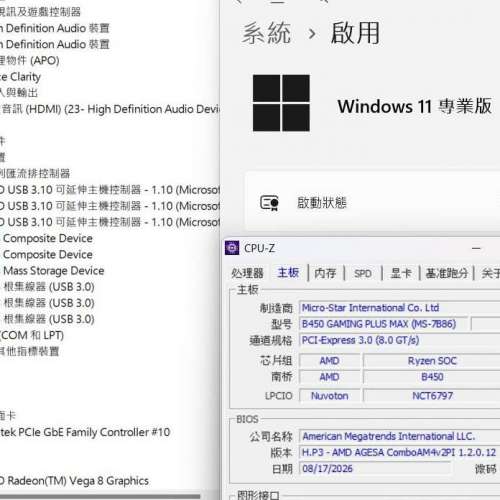
Task: Click the PCI-Express 3.0 (8.0 GT/s) field
Action: click(399, 340)
